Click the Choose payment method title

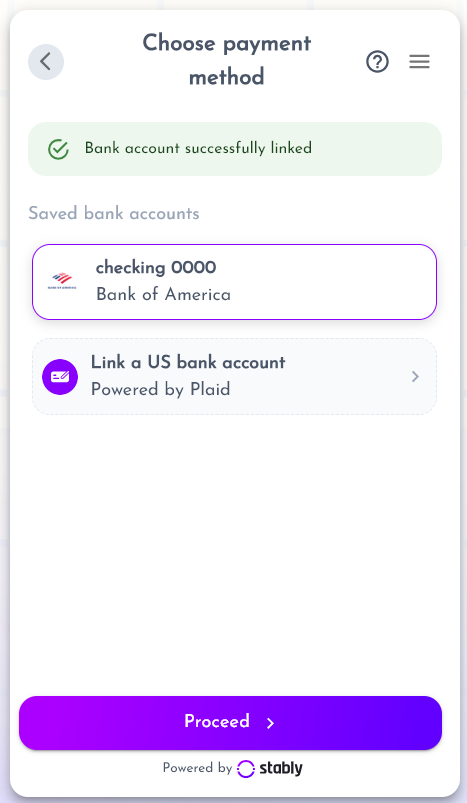[226, 60]
